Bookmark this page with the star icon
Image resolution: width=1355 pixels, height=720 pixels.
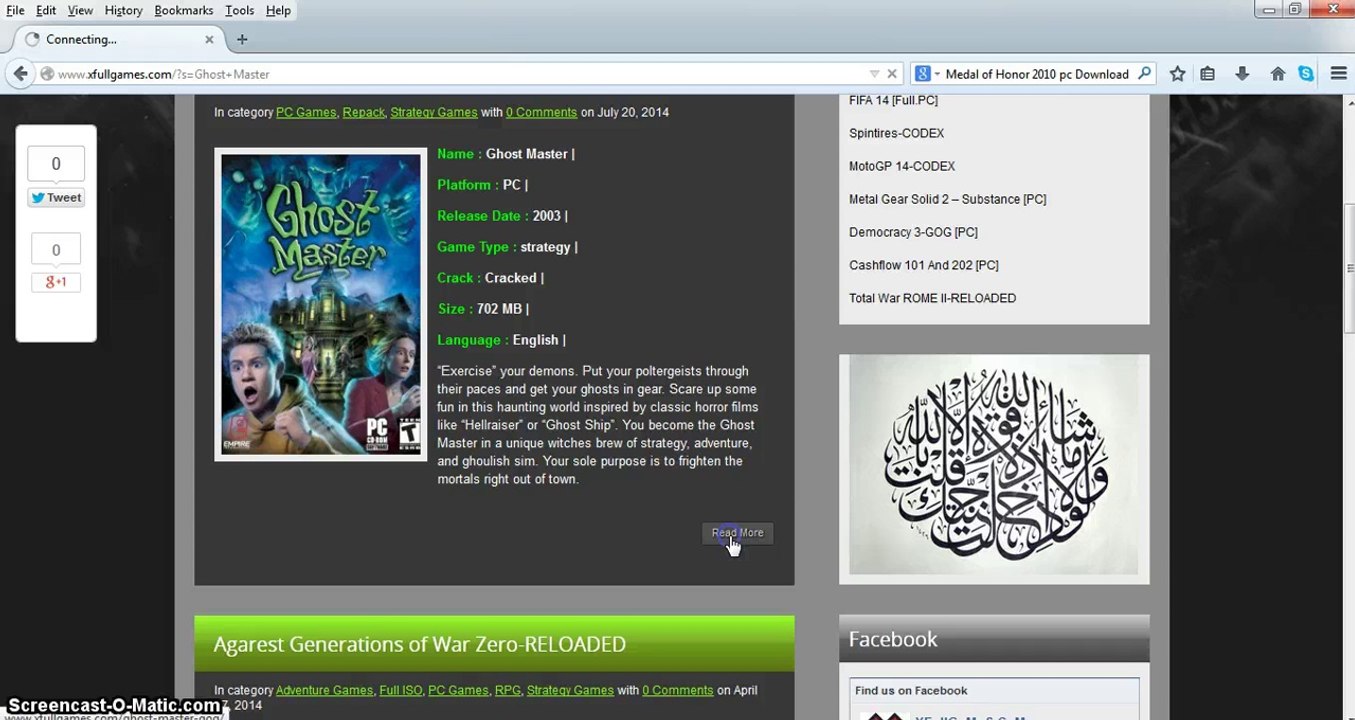coord(1177,74)
